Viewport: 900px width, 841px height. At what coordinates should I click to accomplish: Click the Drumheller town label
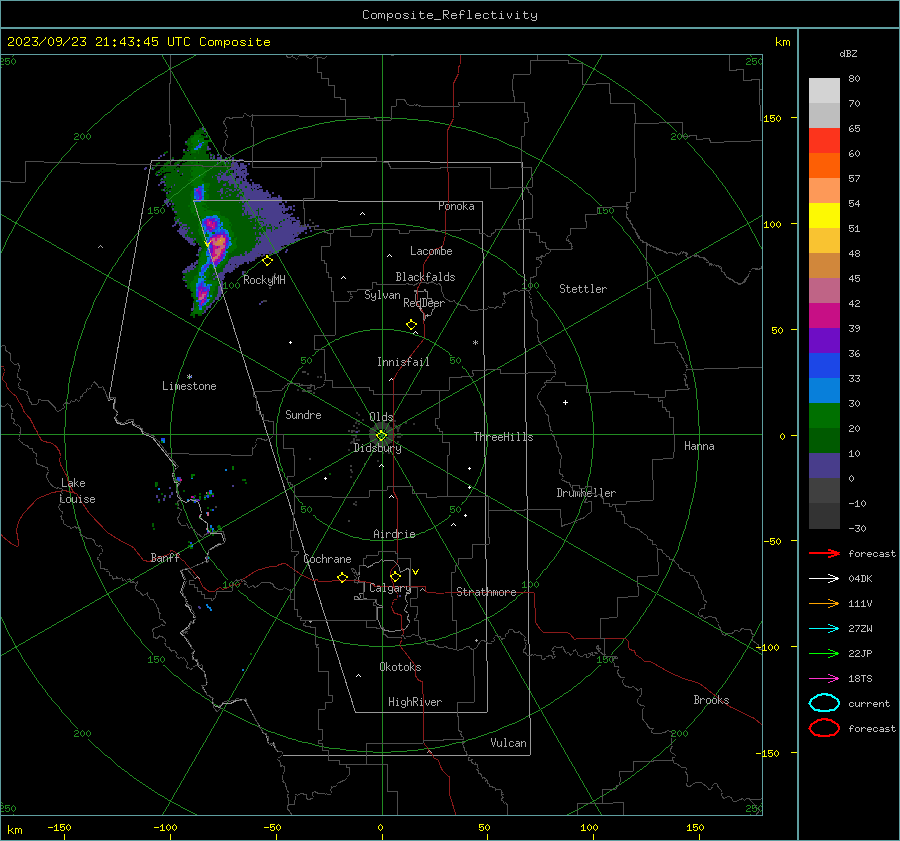coord(586,493)
